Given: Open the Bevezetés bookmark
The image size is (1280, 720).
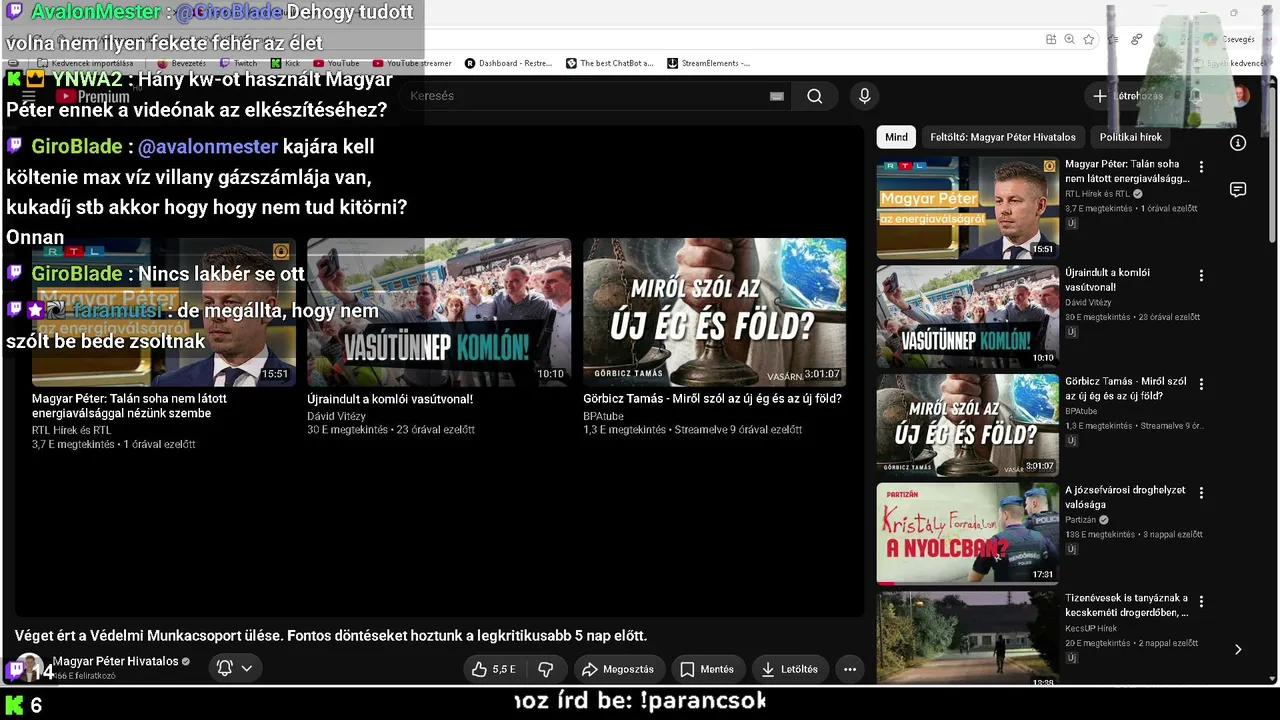Looking at the screenshot, I should click(x=181, y=63).
